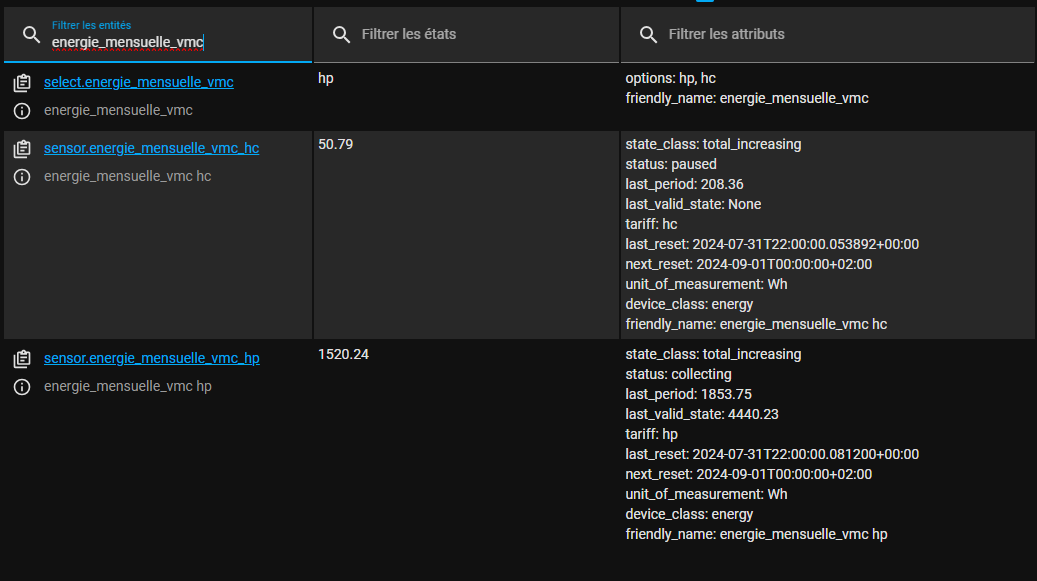Show more info for energie_mensuelle_vmc hc
The width and height of the screenshot is (1037, 581).
pyautogui.click(x=22, y=177)
